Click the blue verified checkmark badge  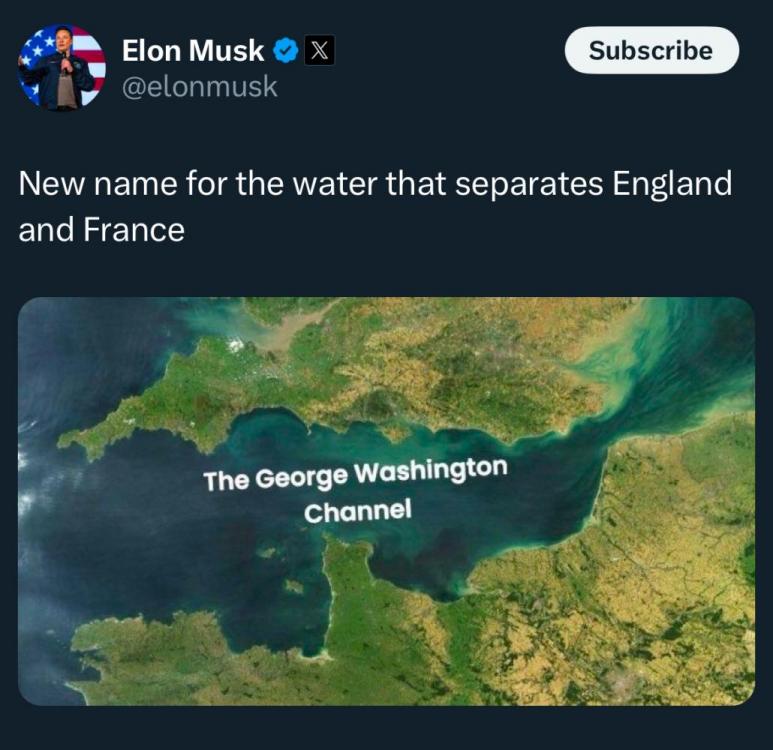[x=286, y=51]
